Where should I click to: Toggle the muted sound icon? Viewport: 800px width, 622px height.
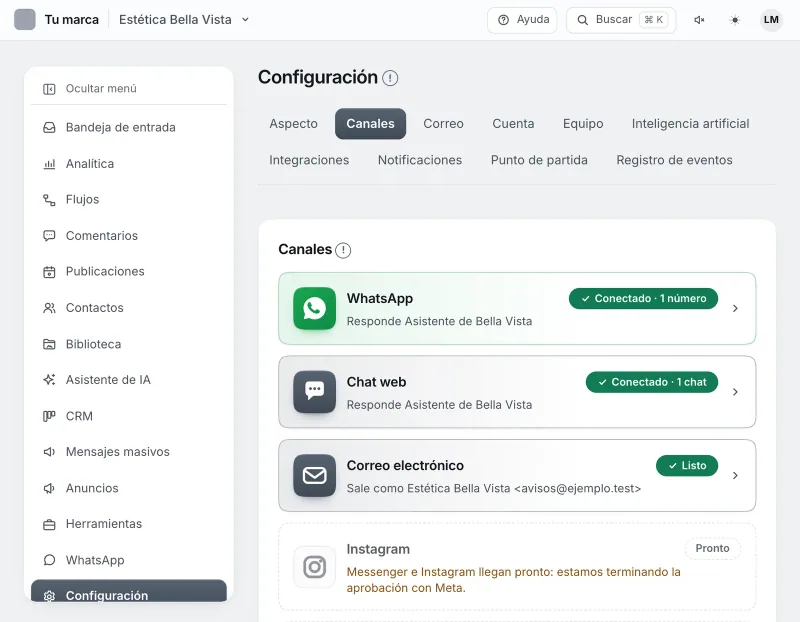[x=699, y=20]
